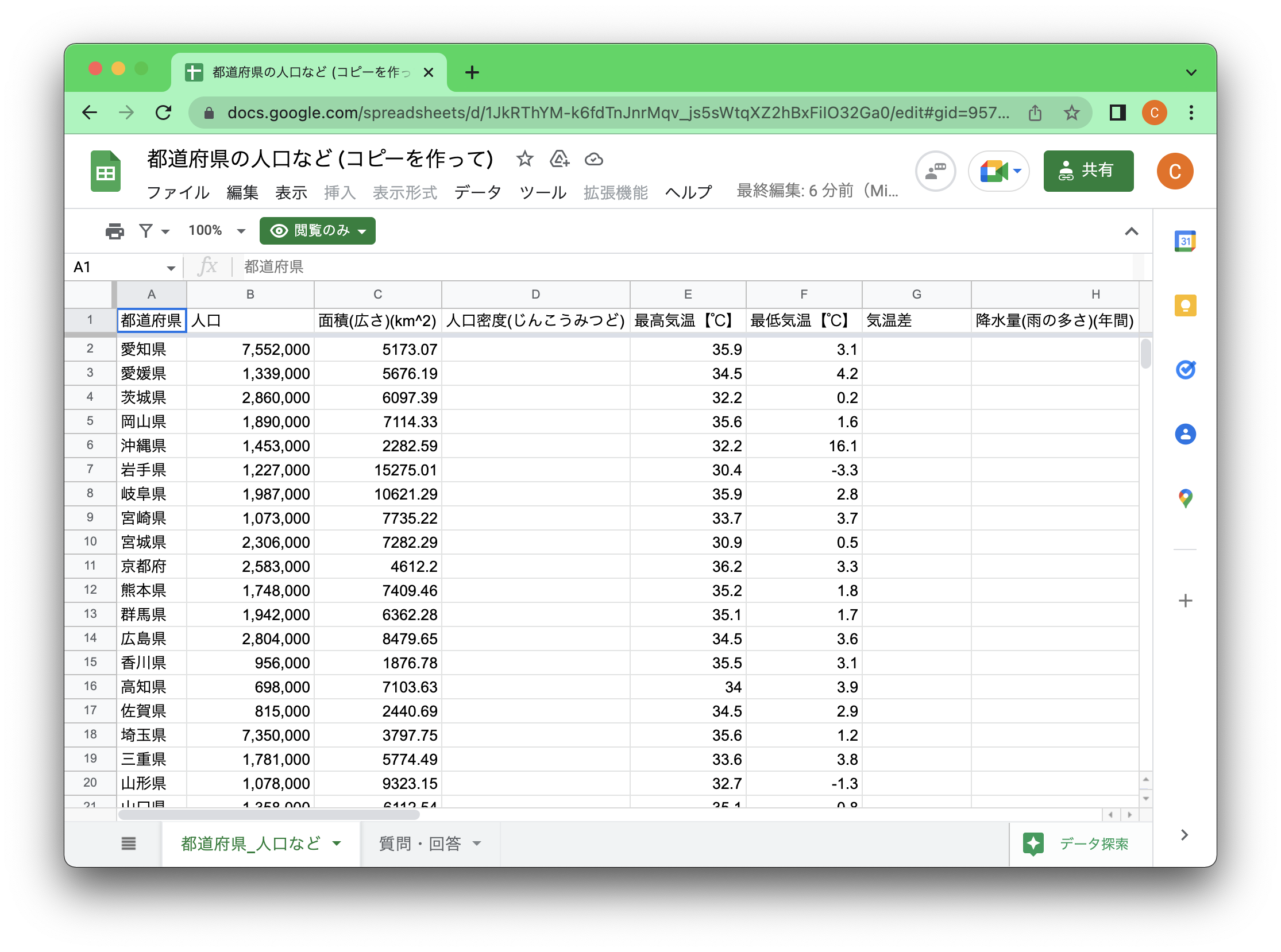The width and height of the screenshot is (1281, 952).
Task: Select the 人口密度 header cell
Action: point(535,320)
